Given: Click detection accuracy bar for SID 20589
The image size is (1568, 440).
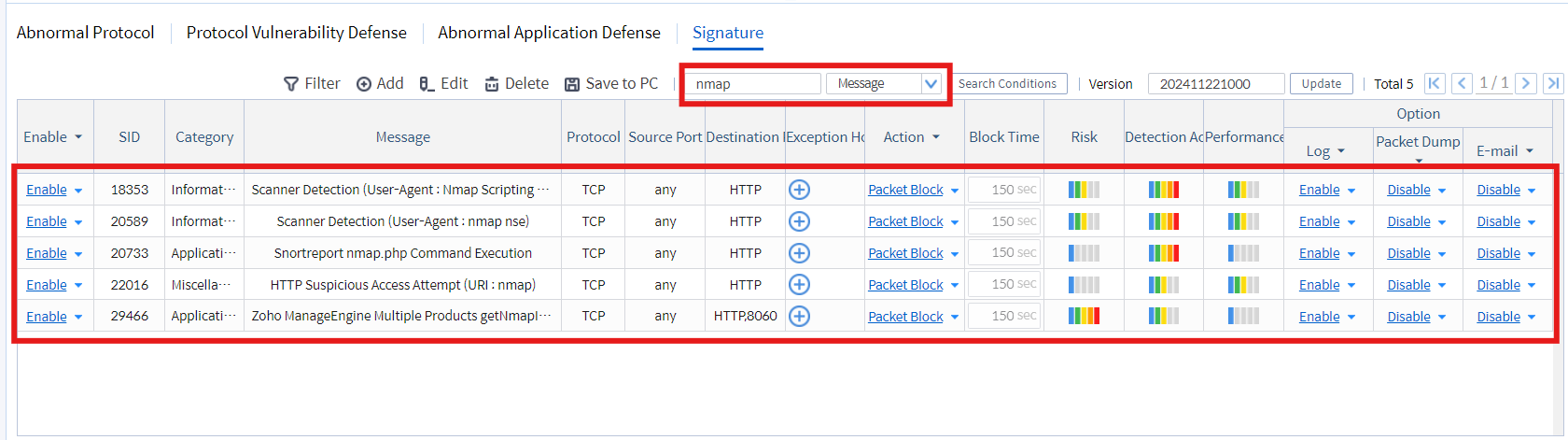Looking at the screenshot, I should tap(1164, 221).
